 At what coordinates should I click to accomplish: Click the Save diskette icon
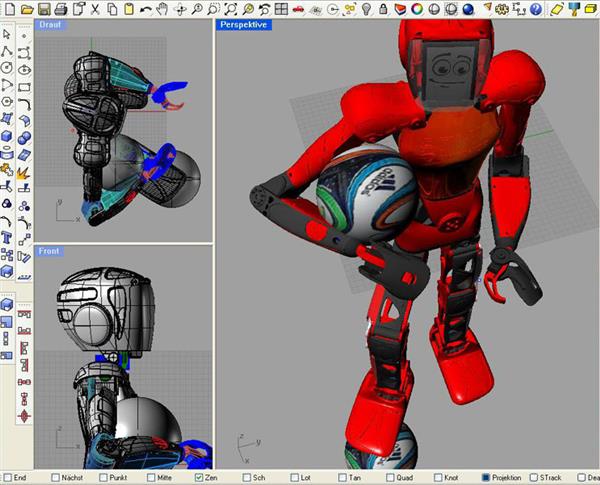pyautogui.click(x=42, y=9)
